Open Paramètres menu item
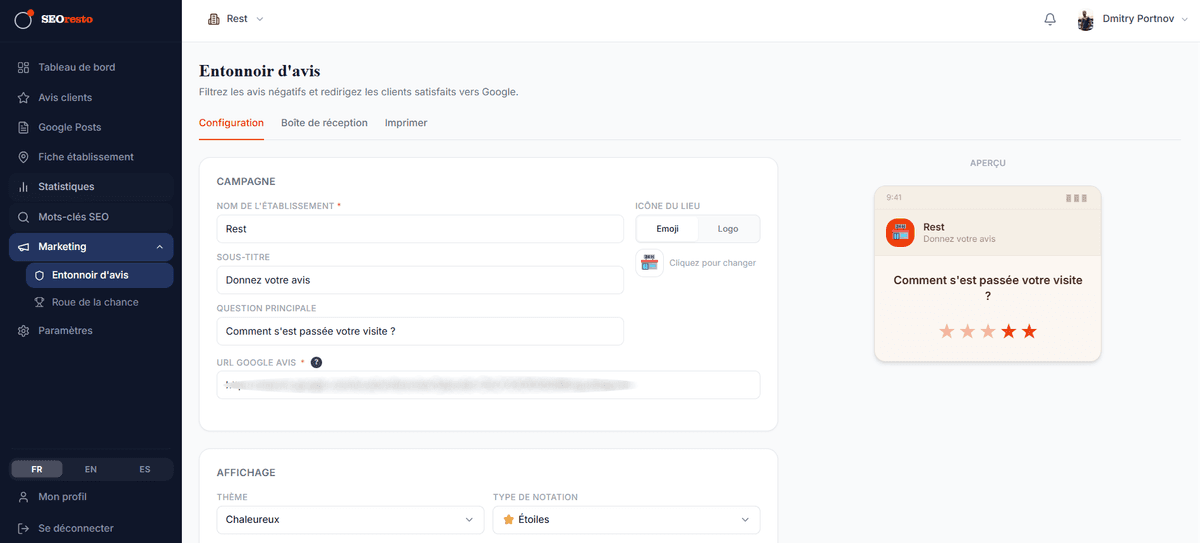The image size is (1200, 543). click(91, 331)
